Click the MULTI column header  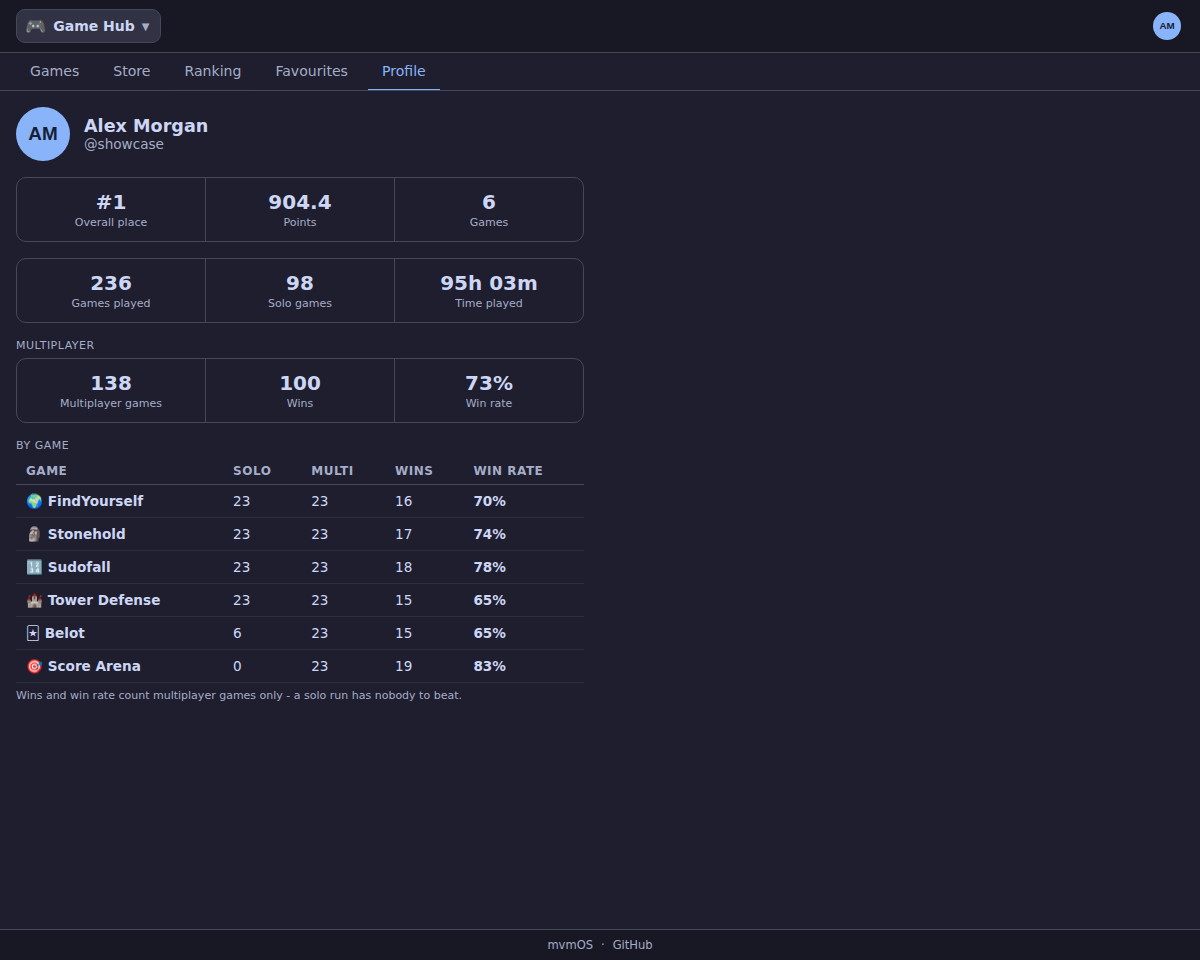[332, 471]
